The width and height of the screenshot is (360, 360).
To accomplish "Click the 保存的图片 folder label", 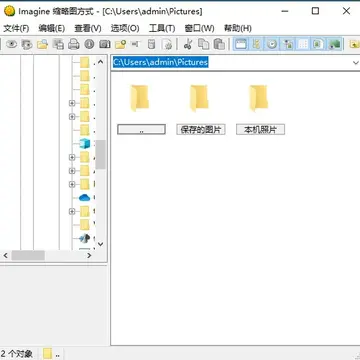I will pyautogui.click(x=201, y=129).
